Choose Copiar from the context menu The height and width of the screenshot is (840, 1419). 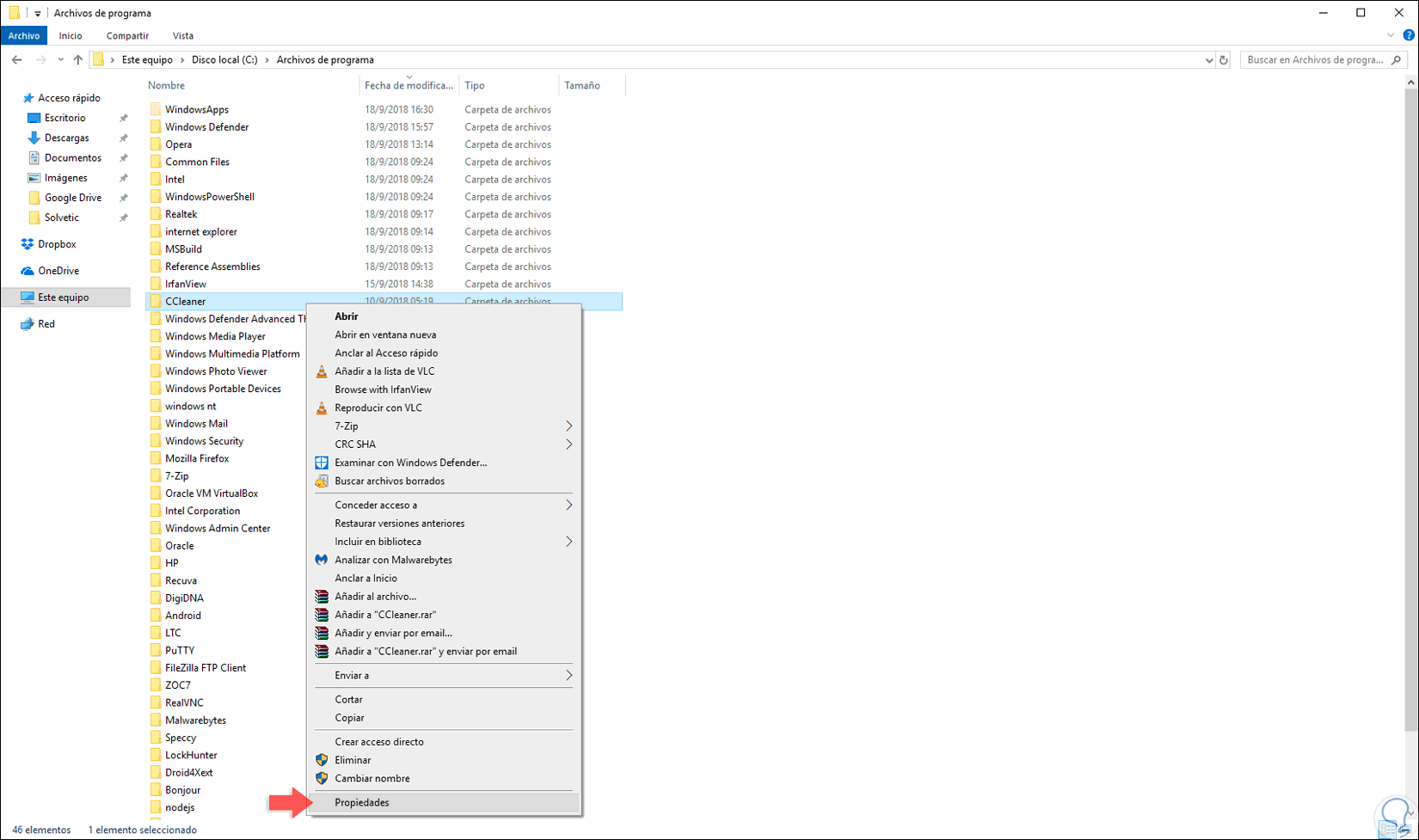pos(445,718)
